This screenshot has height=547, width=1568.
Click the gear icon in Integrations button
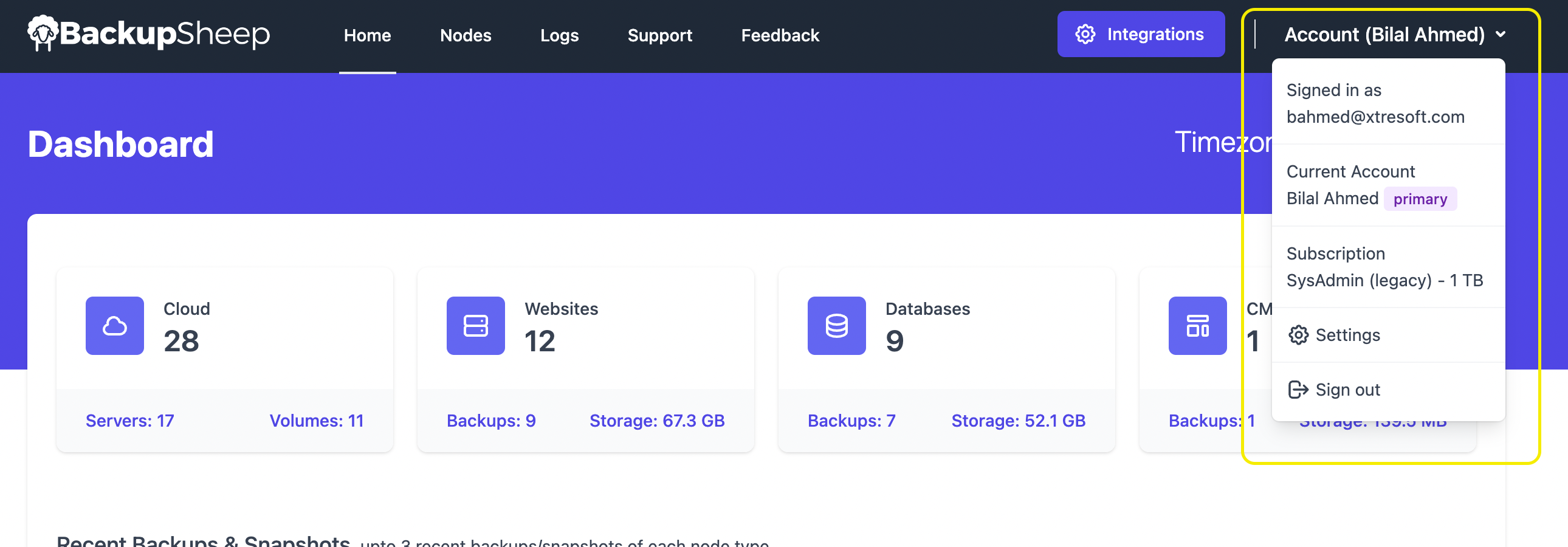[1085, 34]
